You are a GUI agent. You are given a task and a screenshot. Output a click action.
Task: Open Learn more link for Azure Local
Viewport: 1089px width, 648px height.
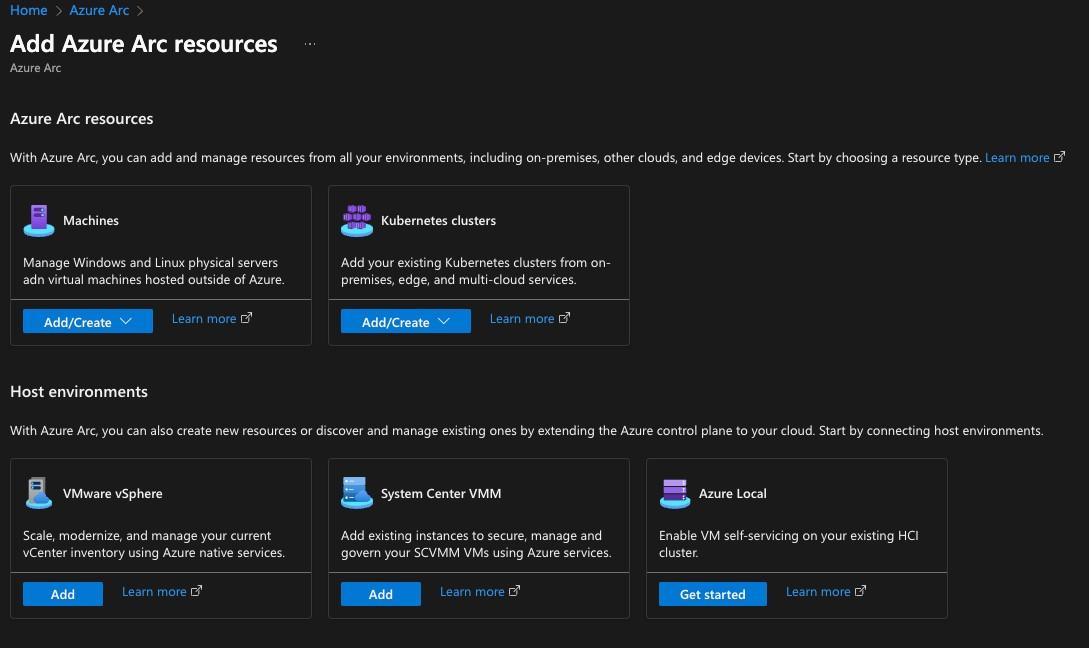[x=818, y=592]
